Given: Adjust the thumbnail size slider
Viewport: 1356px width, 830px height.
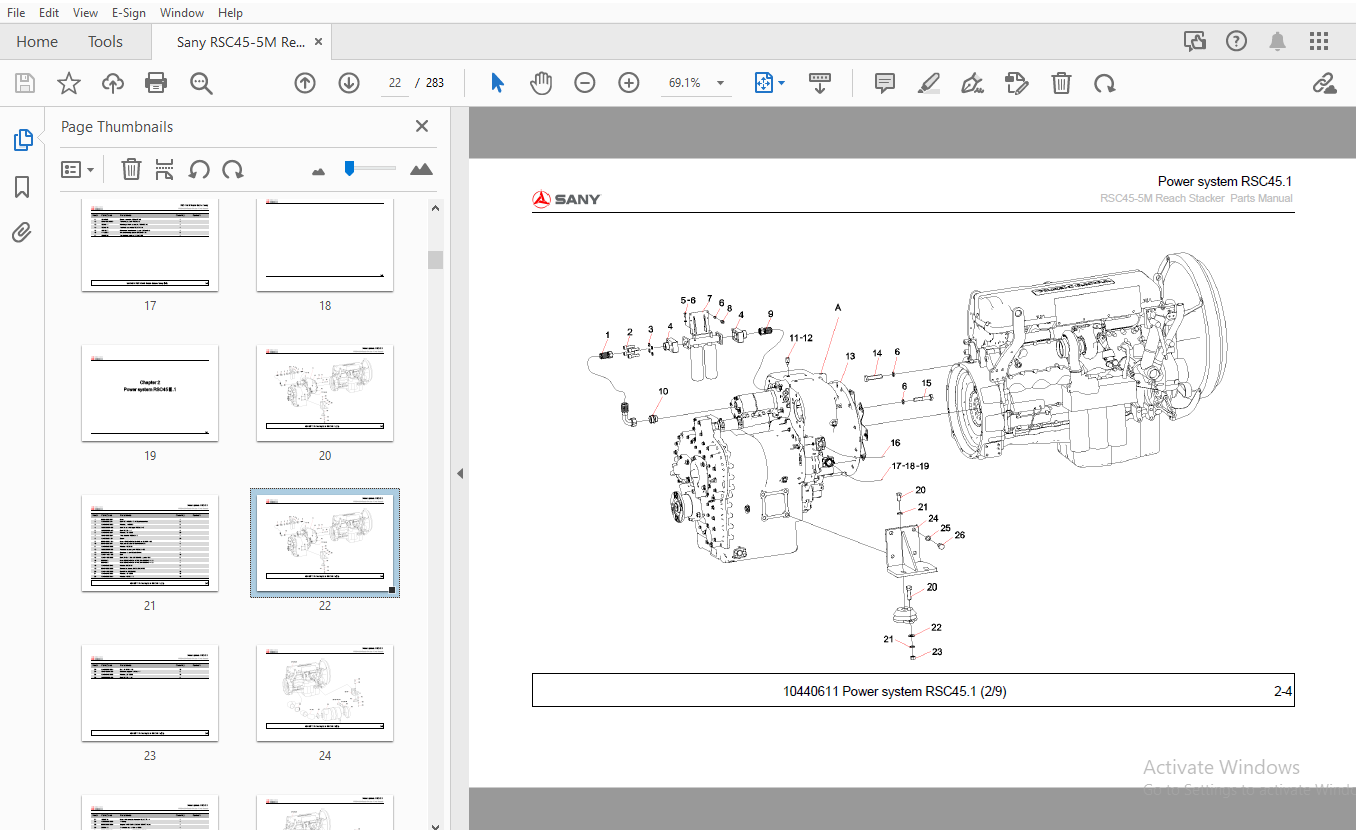Looking at the screenshot, I should (349, 168).
